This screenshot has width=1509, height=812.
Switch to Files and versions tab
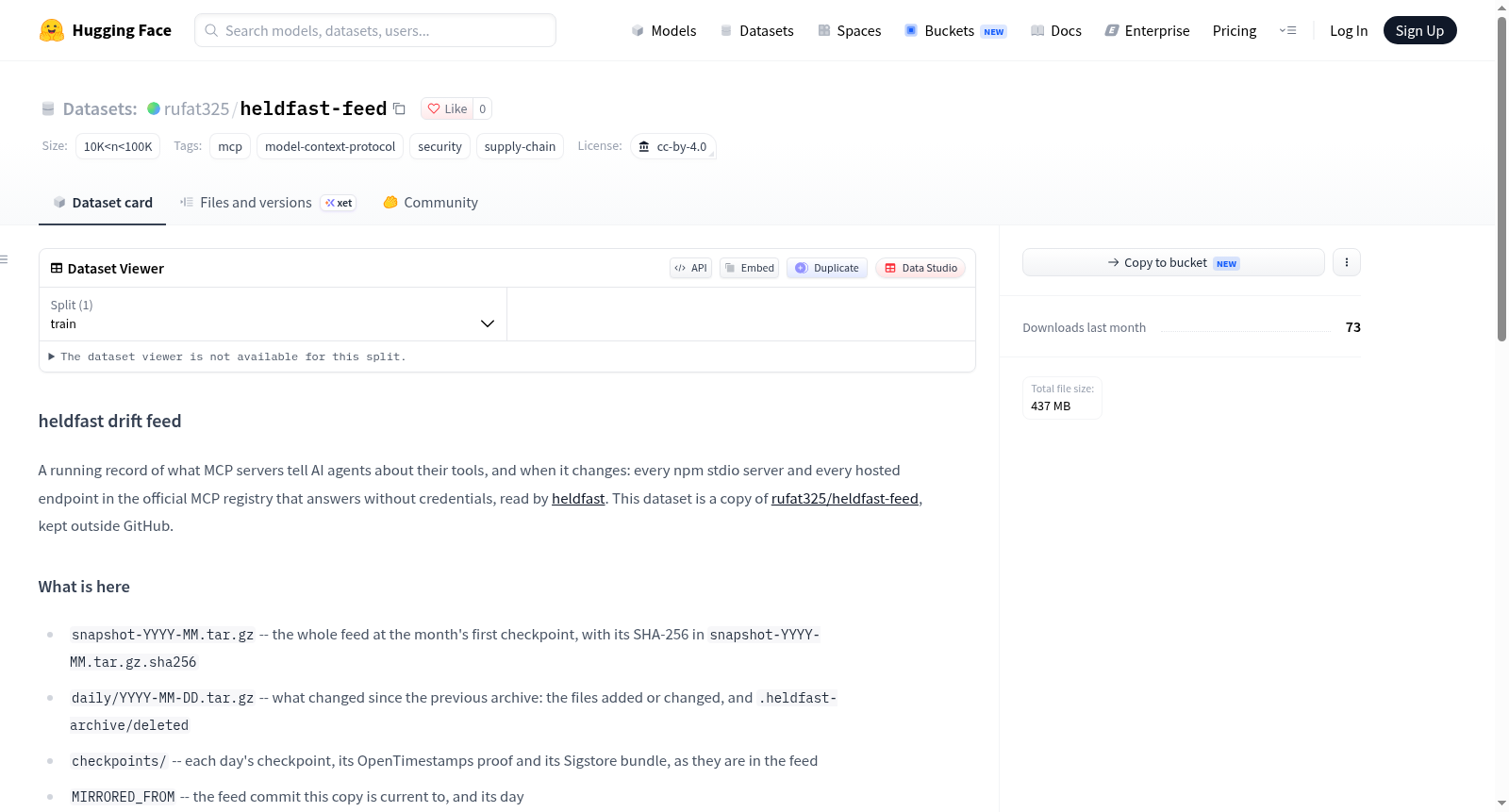pos(267,203)
